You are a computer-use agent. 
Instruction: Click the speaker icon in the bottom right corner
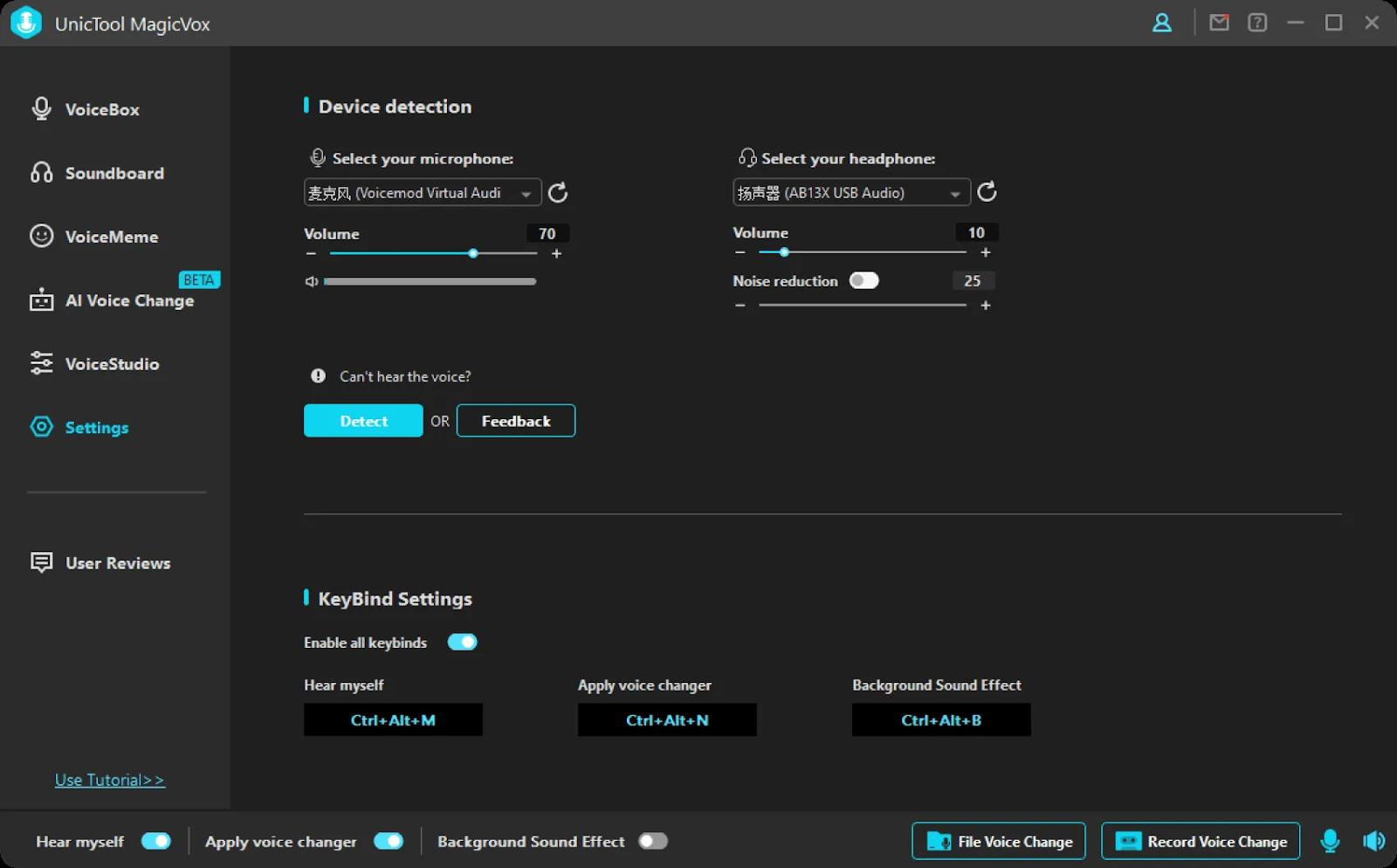(1373, 841)
